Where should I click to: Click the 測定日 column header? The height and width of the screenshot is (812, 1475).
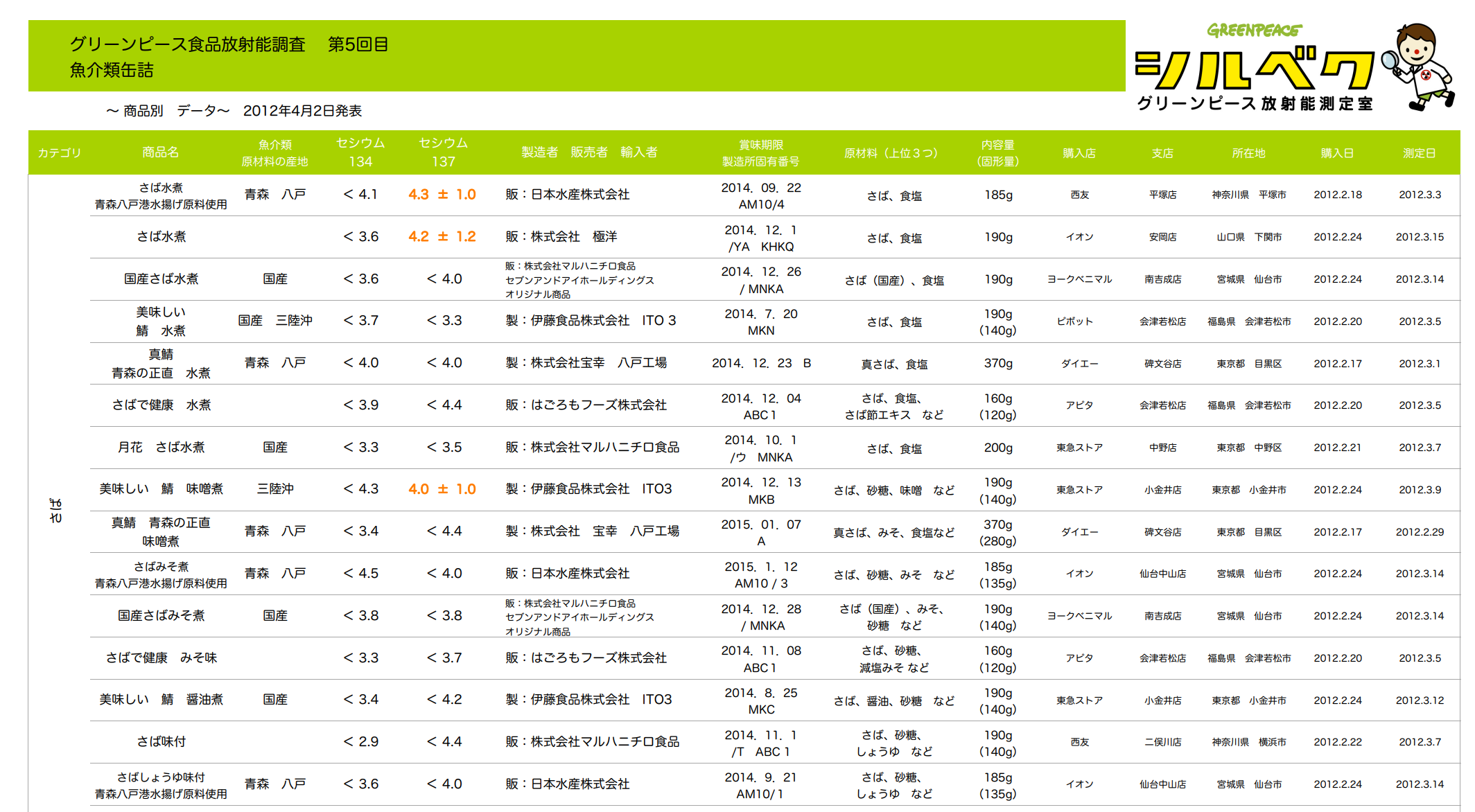[1420, 153]
